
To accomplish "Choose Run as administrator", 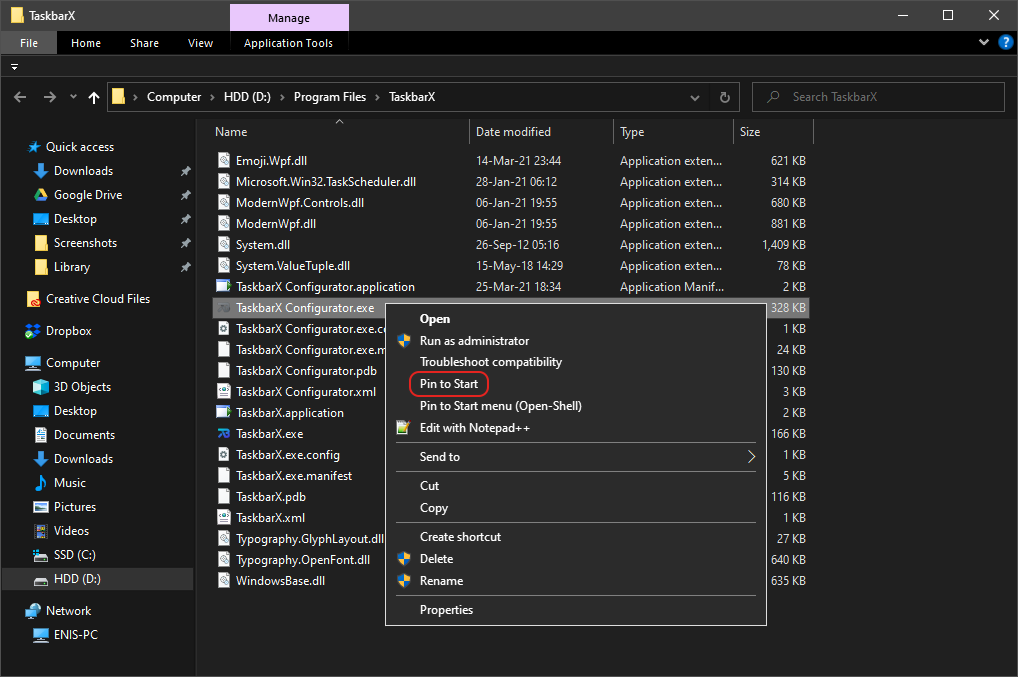I will (x=474, y=341).
